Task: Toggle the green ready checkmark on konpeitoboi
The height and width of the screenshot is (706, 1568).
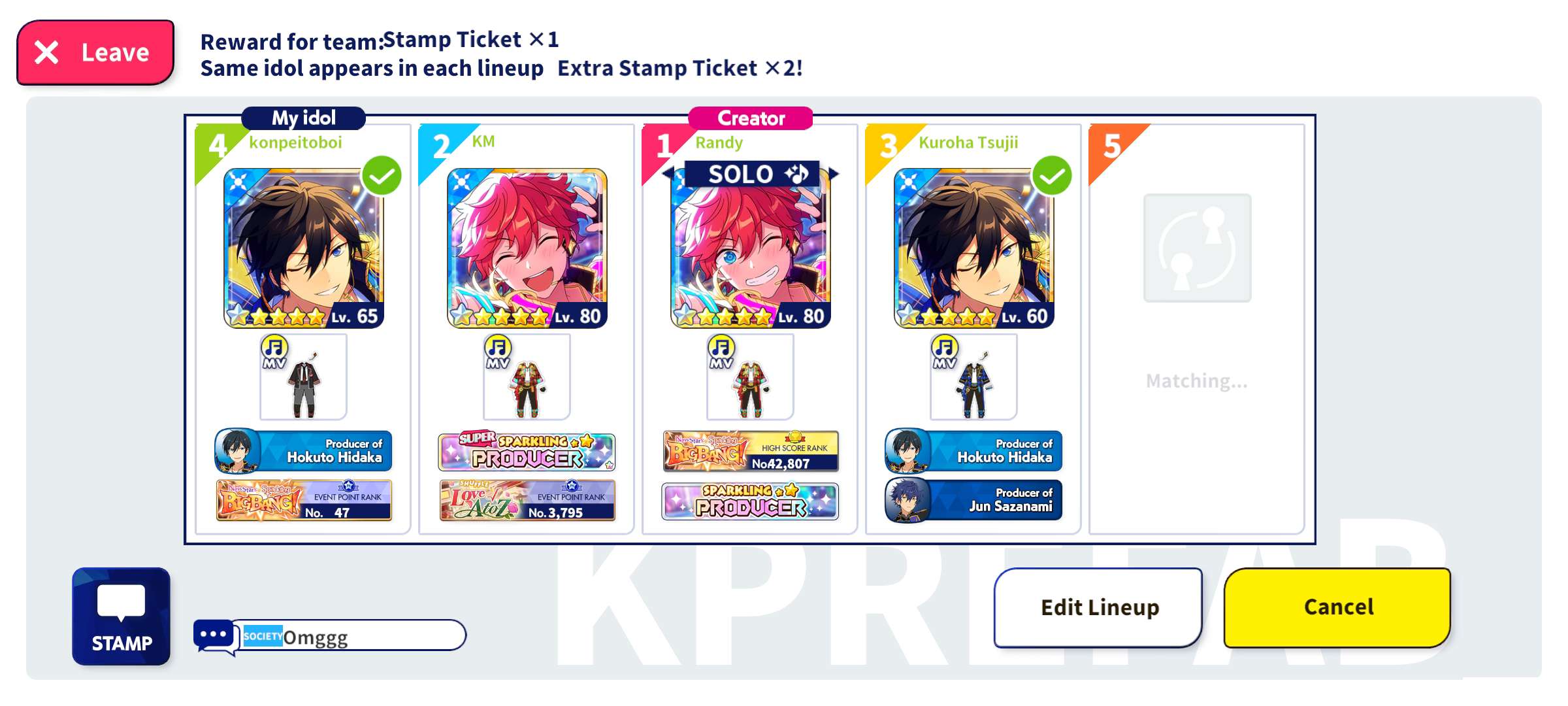Action: [382, 176]
